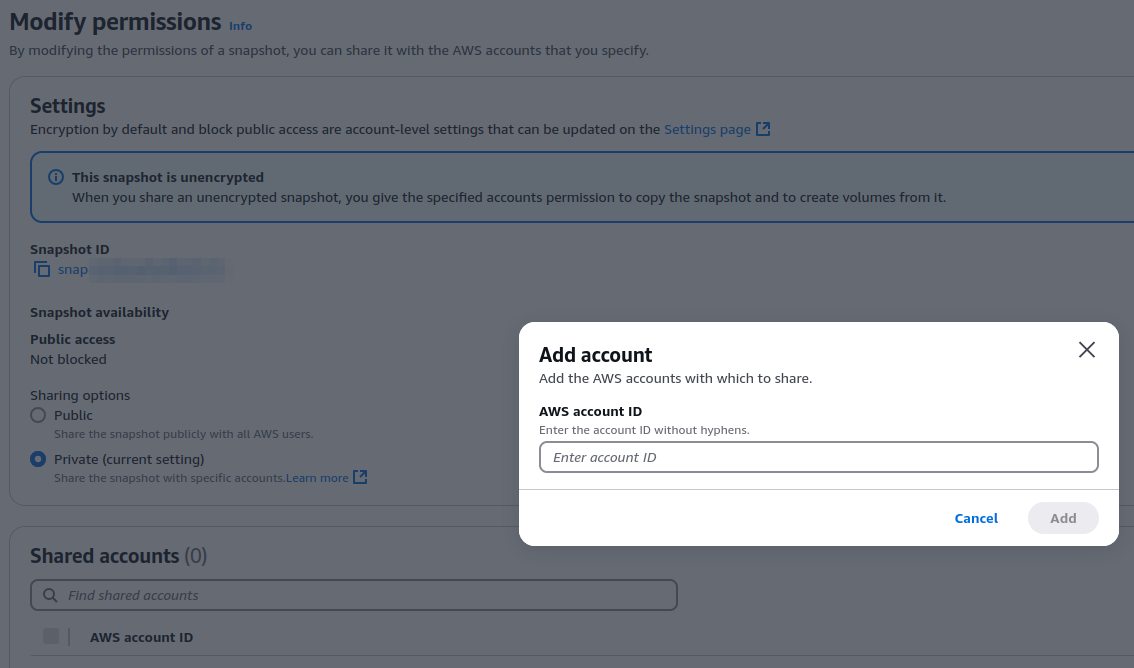
Task: Click 'This snapshot is unencrypted' alert title
Action: tap(168, 177)
